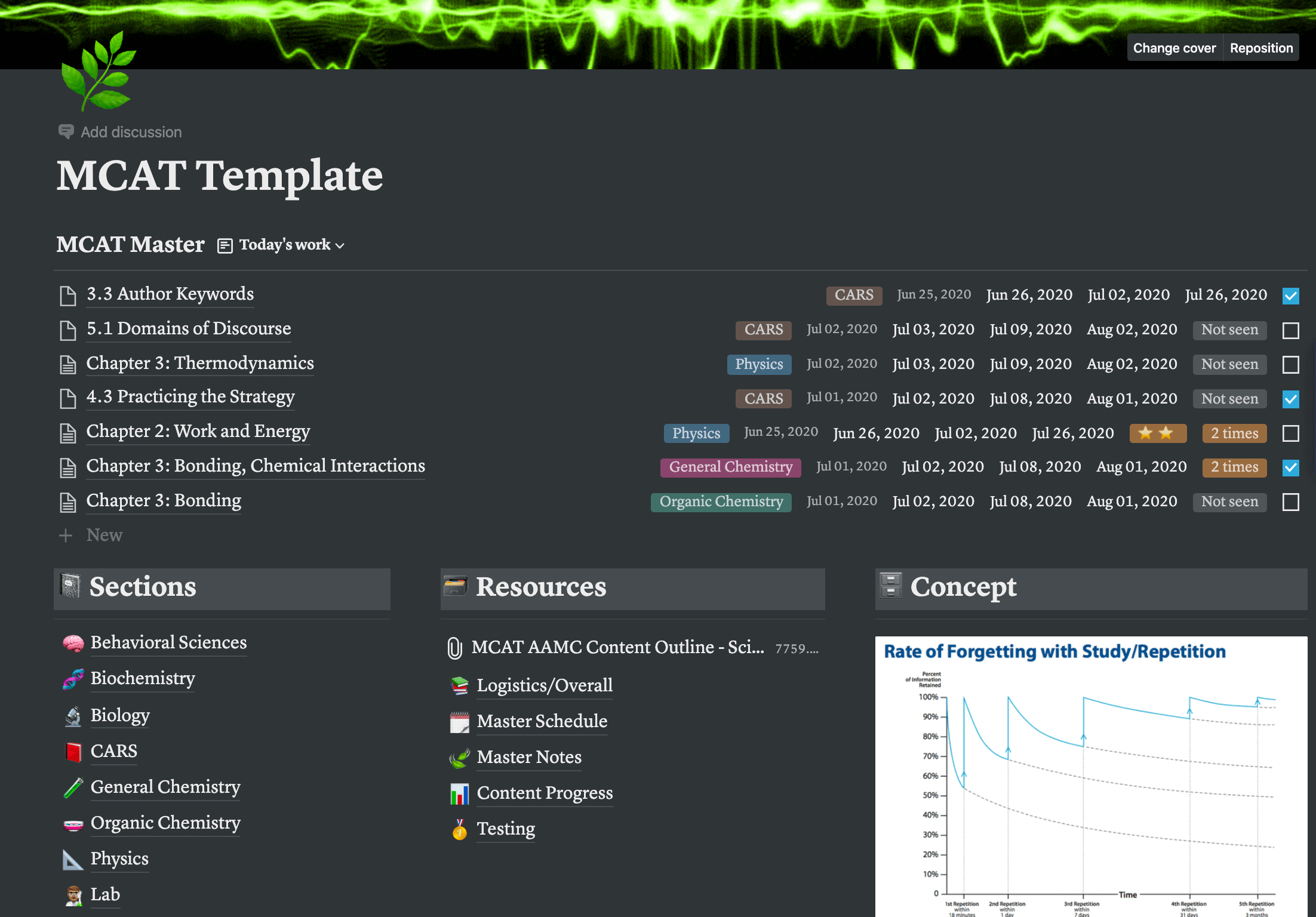Click the Add discussion speech bubble icon
The width and height of the screenshot is (1316, 917).
coord(66,131)
